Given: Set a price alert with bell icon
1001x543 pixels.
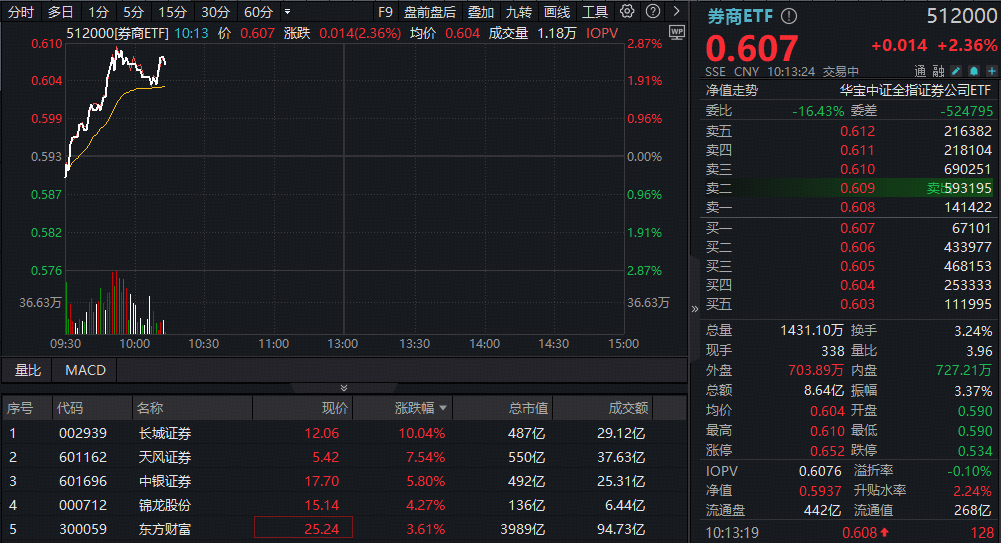Looking at the screenshot, I should click(x=974, y=71).
